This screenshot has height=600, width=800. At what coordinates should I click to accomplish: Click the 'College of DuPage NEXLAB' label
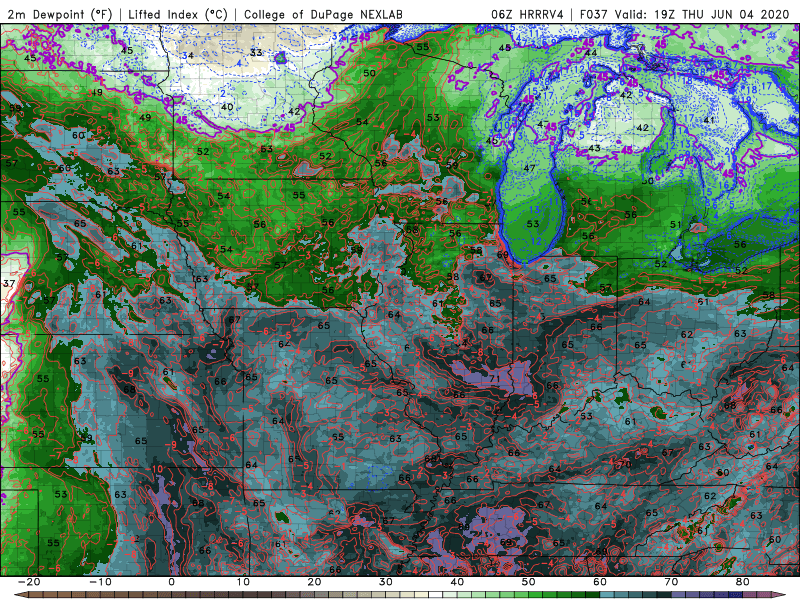(323, 14)
